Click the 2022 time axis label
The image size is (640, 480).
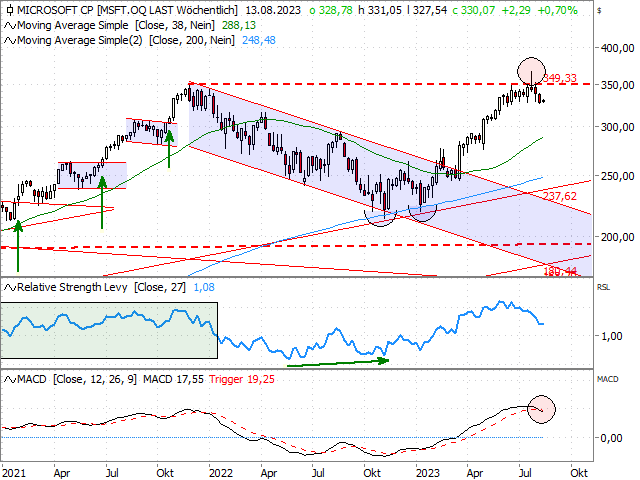pyautogui.click(x=221, y=473)
